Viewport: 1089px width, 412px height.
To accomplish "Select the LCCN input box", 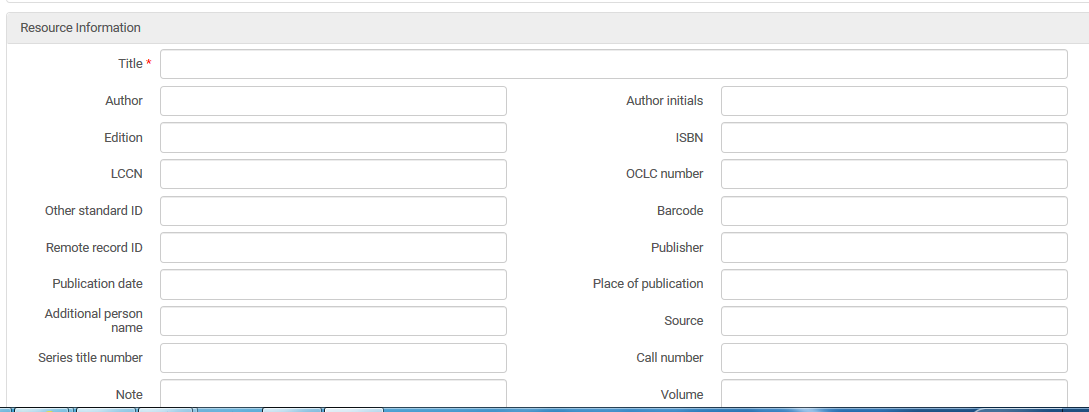I will tap(333, 174).
